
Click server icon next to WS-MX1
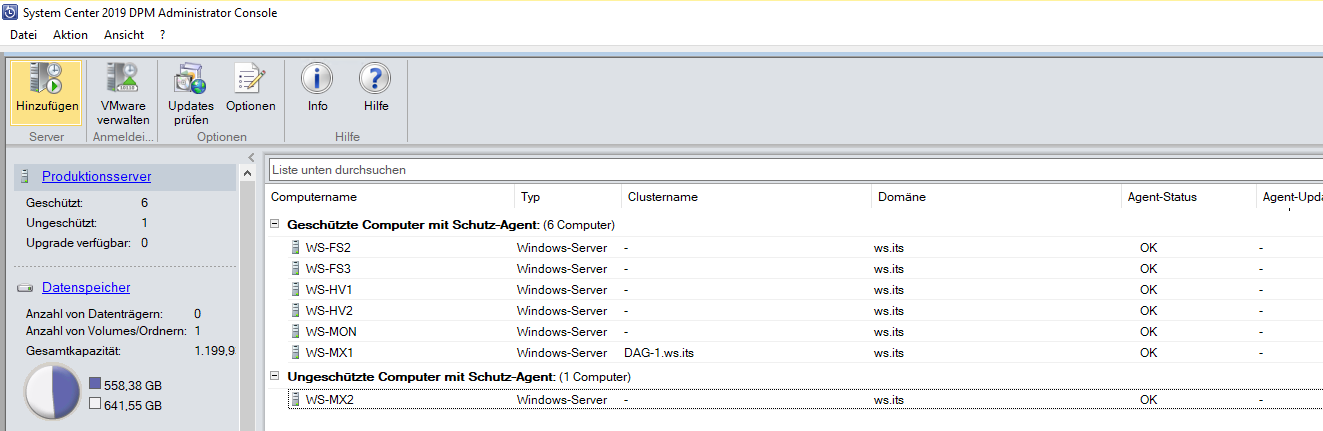pos(296,353)
